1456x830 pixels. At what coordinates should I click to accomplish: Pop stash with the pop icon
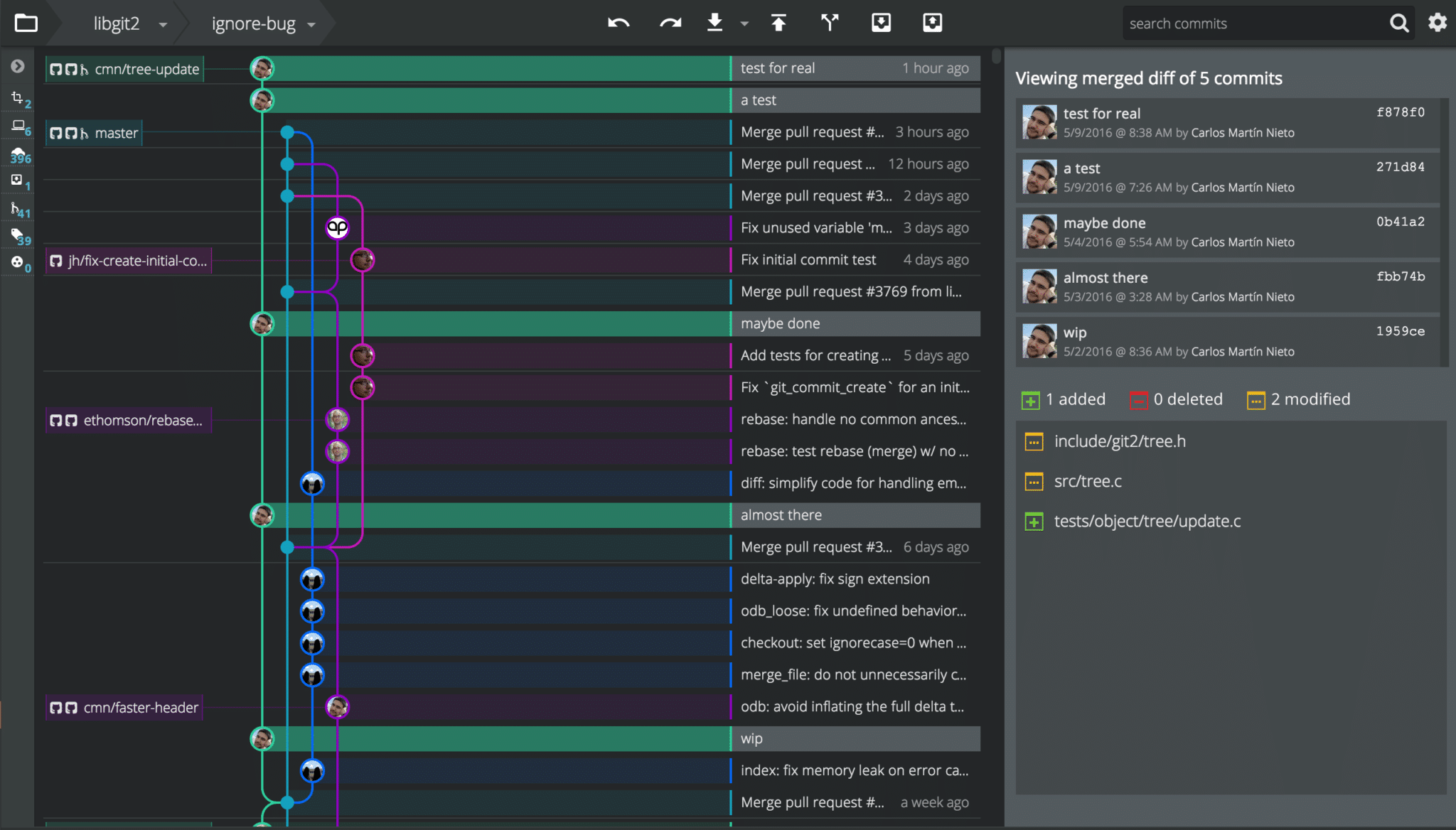tap(932, 23)
